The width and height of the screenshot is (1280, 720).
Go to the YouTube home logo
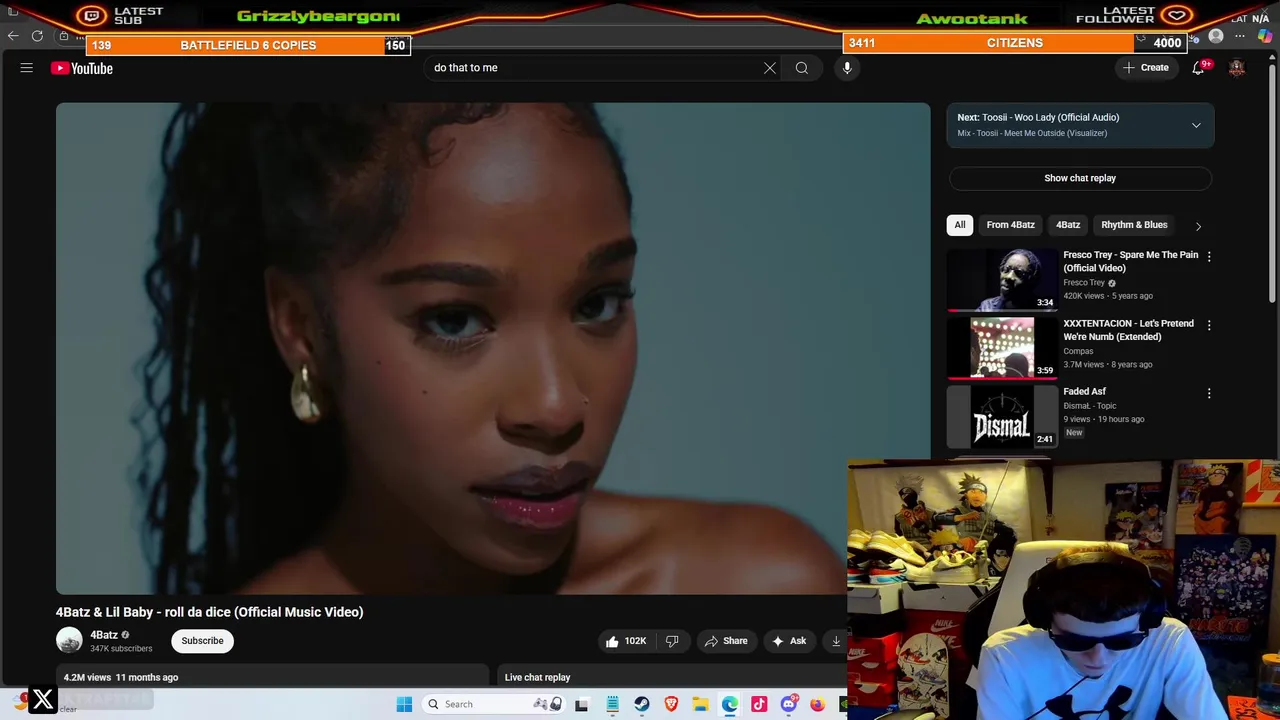(x=82, y=68)
